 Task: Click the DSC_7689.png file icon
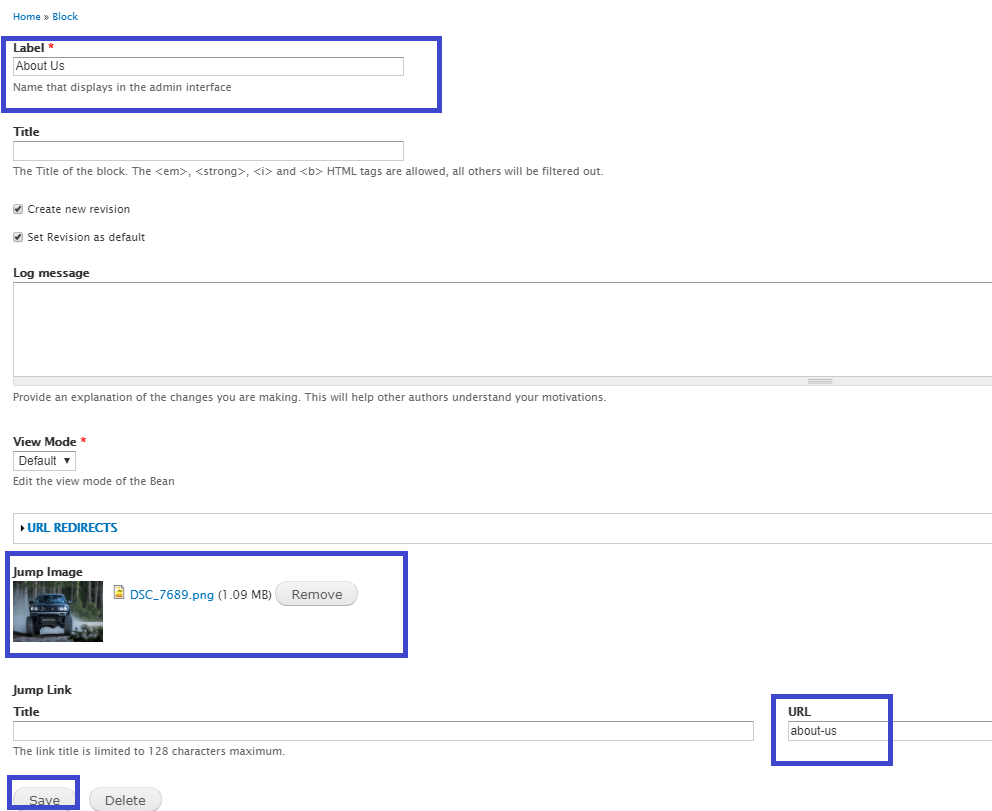(x=119, y=592)
